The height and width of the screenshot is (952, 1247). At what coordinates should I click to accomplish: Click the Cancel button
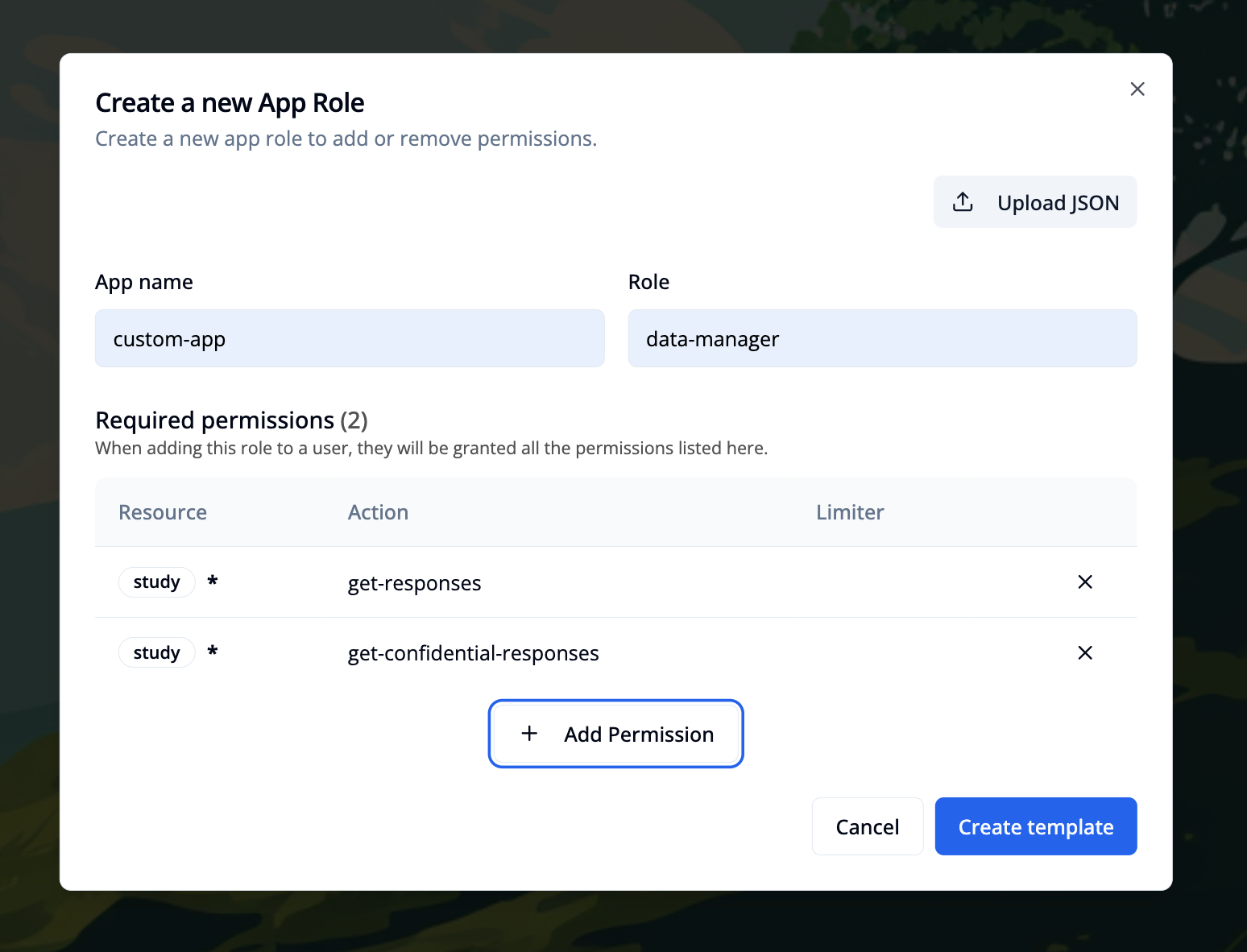(868, 826)
